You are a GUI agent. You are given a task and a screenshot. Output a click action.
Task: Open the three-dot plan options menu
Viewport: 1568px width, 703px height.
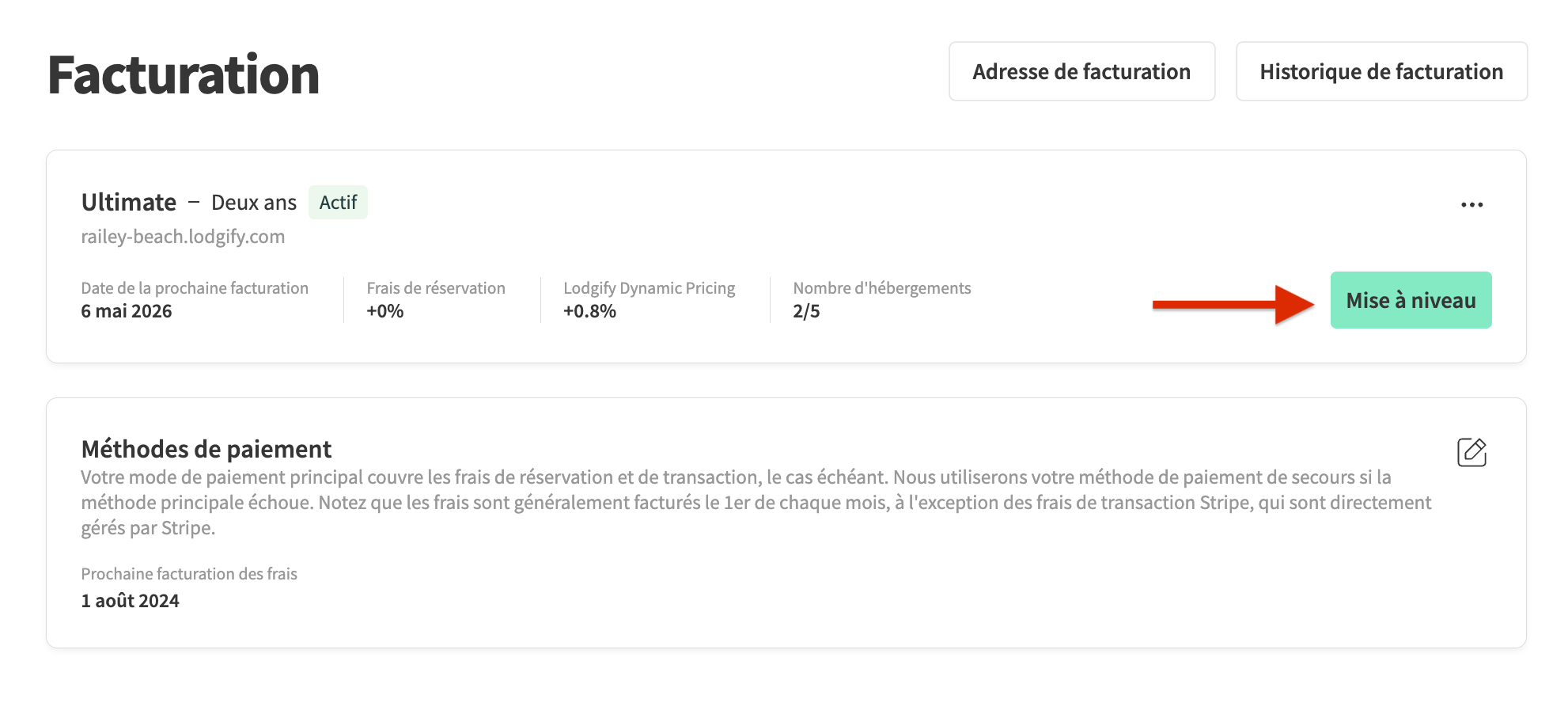(x=1471, y=205)
